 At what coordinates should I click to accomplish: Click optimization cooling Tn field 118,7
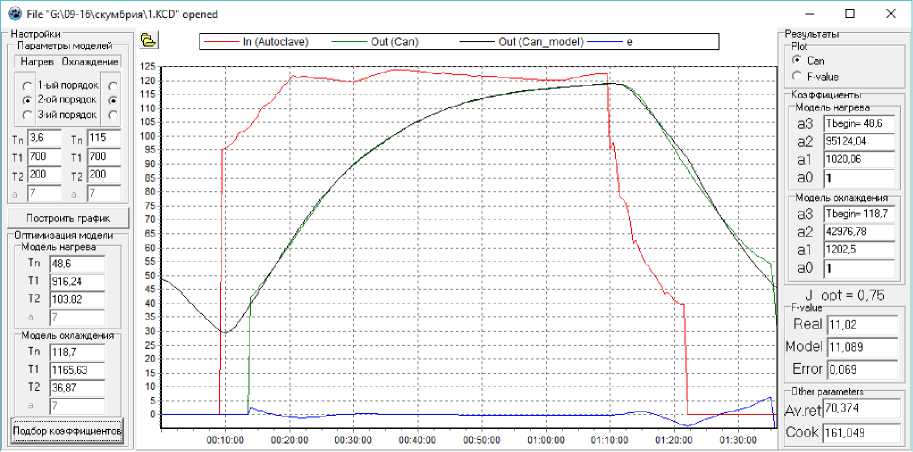click(x=77, y=352)
